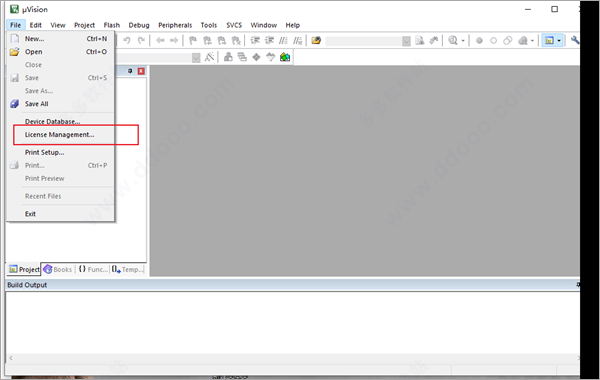Select License Management from File menu

(60, 135)
